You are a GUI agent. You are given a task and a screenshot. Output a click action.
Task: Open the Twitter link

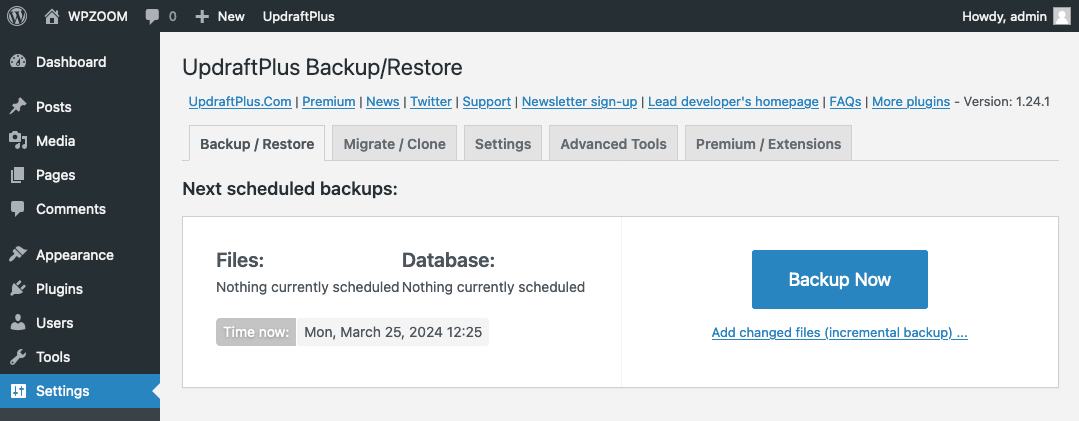431,102
